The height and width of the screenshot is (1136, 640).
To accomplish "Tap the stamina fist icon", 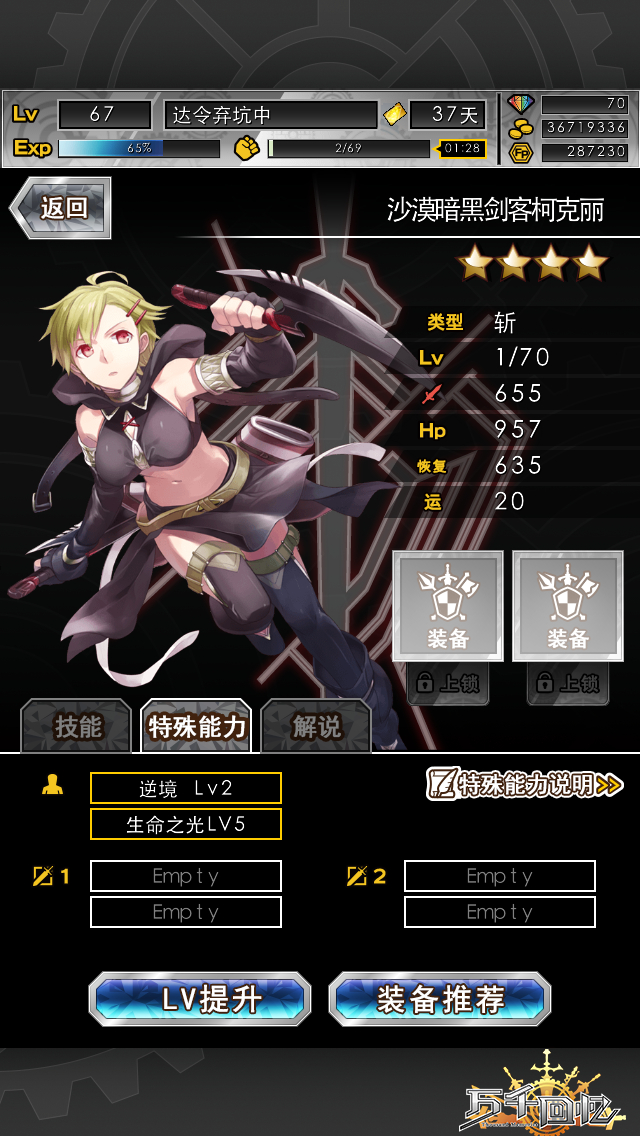I will (x=247, y=148).
